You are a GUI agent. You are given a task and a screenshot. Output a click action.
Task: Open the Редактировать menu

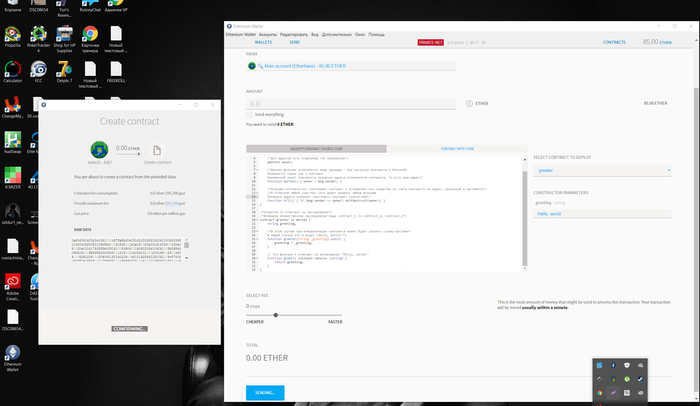pyautogui.click(x=294, y=34)
